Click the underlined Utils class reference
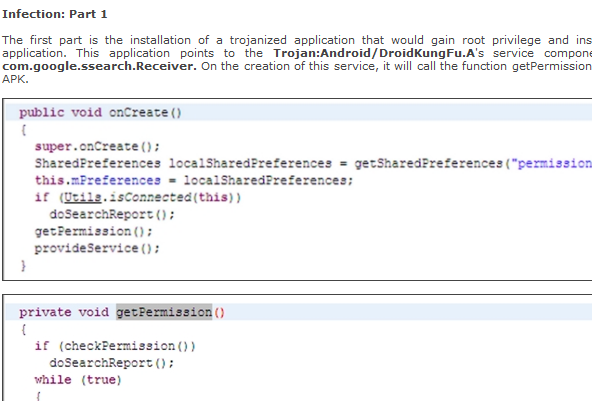This screenshot has width=592, height=401. click(x=83, y=197)
